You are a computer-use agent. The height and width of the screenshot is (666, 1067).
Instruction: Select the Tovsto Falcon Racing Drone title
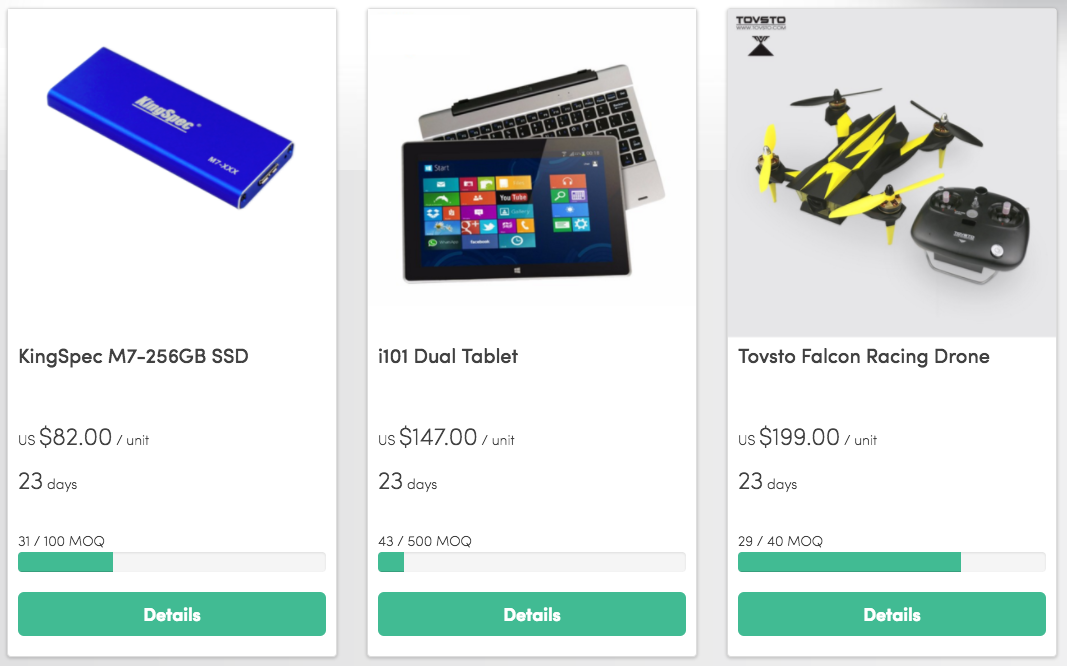click(x=864, y=356)
